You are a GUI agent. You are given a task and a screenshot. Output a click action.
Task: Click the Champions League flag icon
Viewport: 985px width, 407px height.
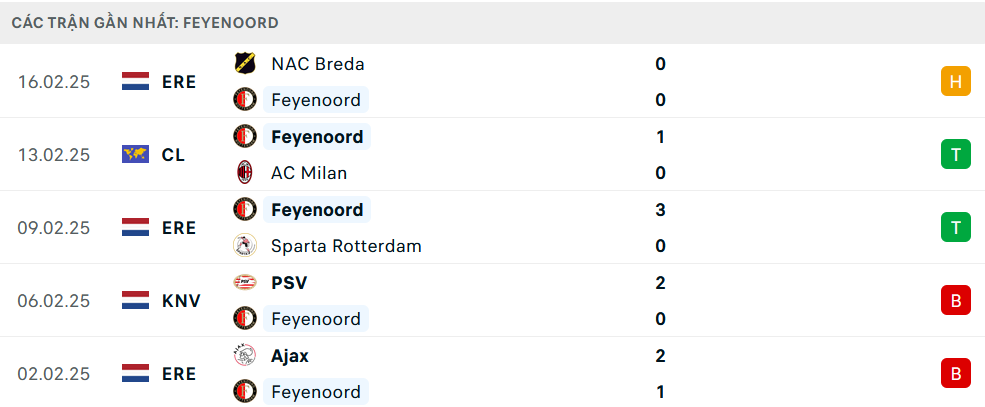click(x=135, y=155)
